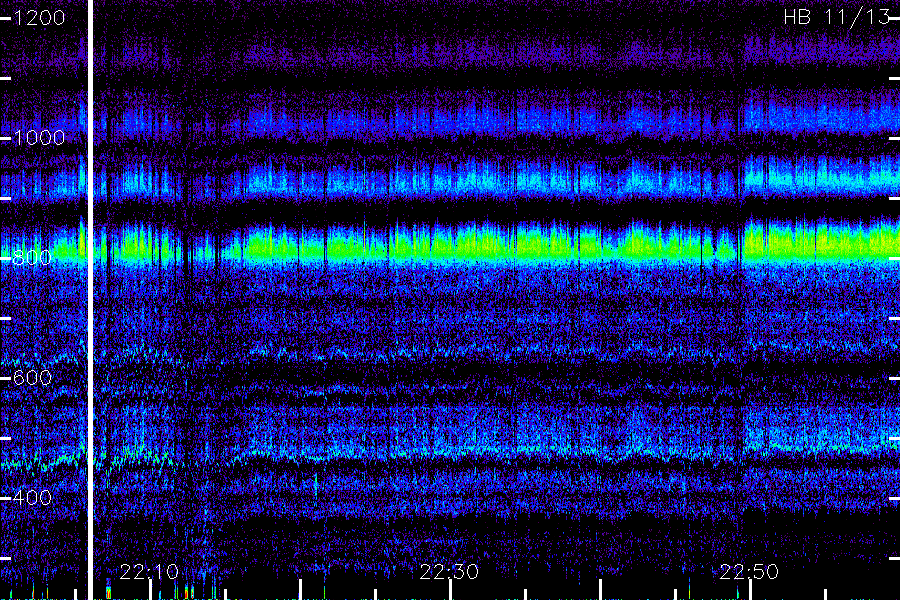Screen dimensions: 900x600
Task: Click the white vertical time cursor line
Action: (90, 300)
